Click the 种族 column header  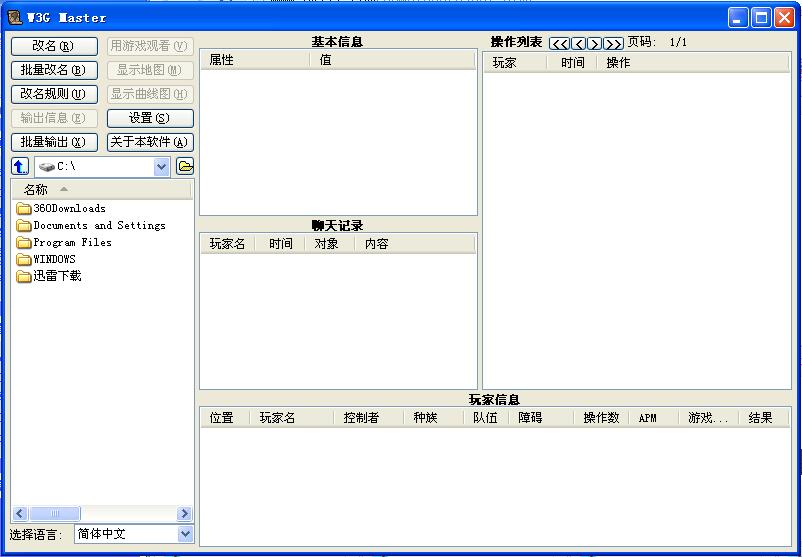[433, 418]
